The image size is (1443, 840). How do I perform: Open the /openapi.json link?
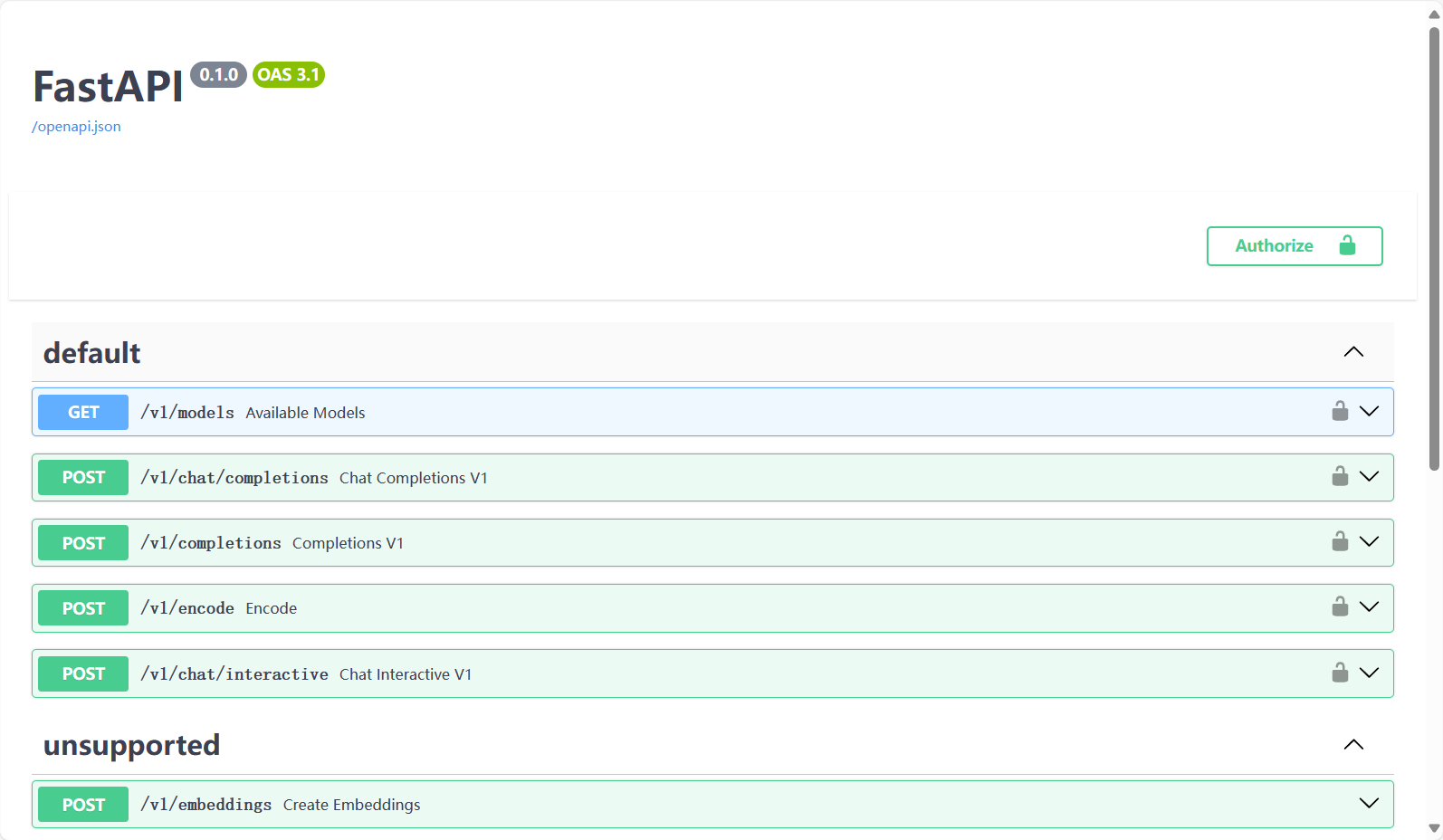76,127
